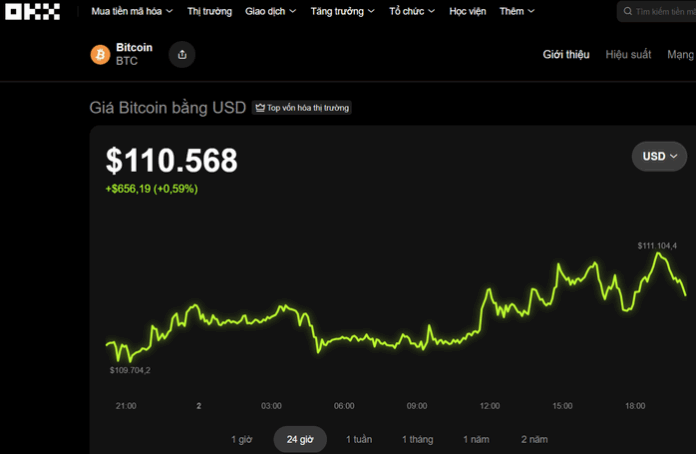Open the USD currency selector
This screenshot has width=696, height=454.
[659, 156]
